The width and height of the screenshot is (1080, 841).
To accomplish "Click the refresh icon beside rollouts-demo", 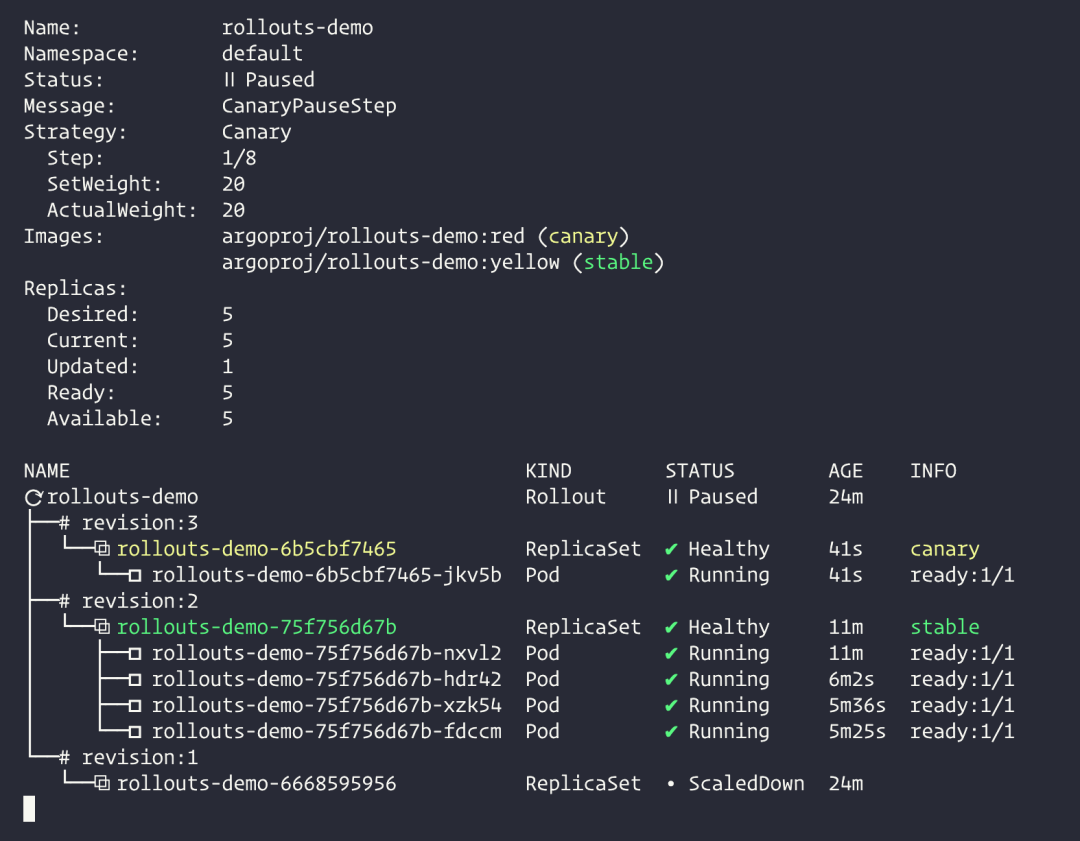I will [34, 497].
